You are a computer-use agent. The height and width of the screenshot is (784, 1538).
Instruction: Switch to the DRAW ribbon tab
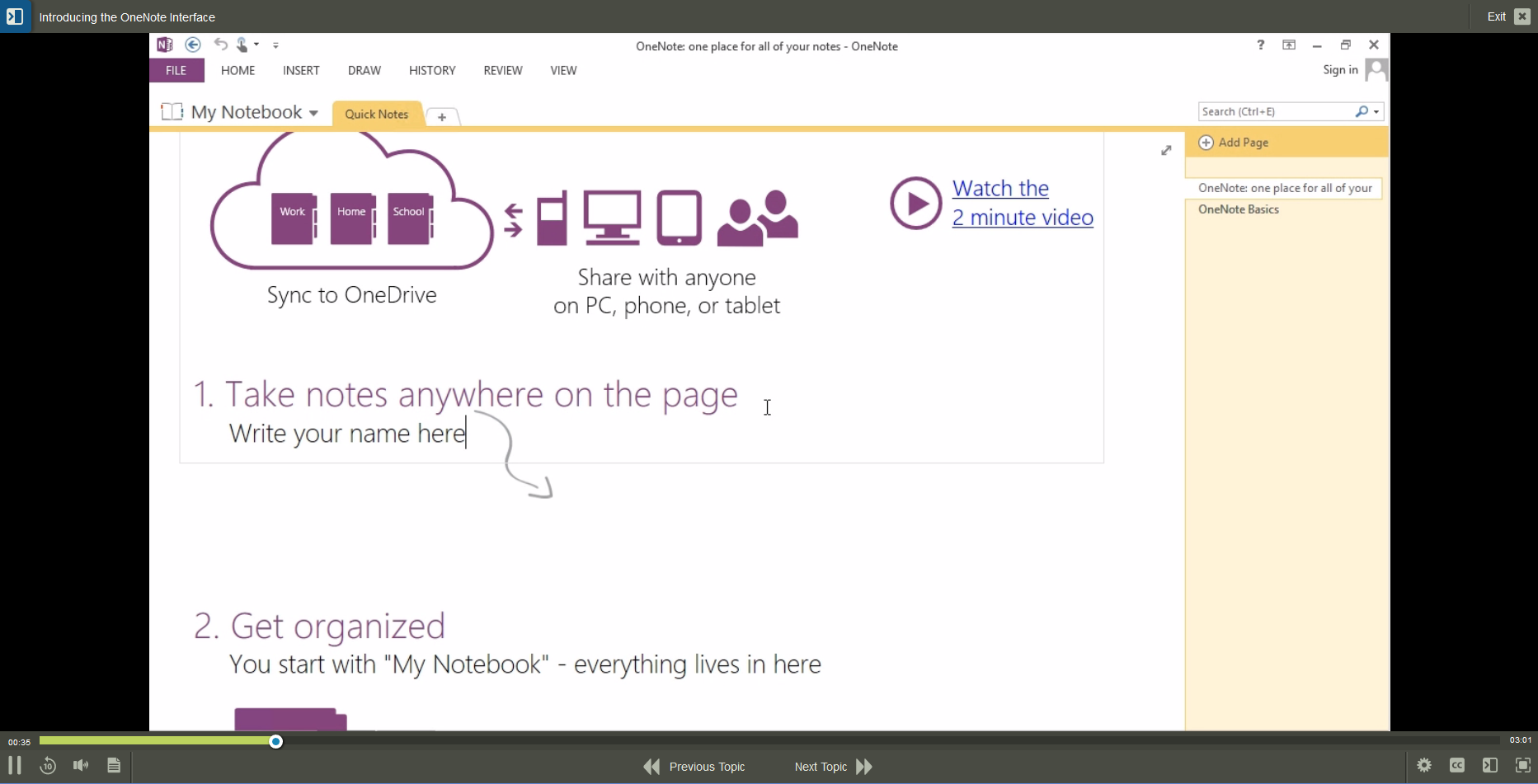pos(364,70)
